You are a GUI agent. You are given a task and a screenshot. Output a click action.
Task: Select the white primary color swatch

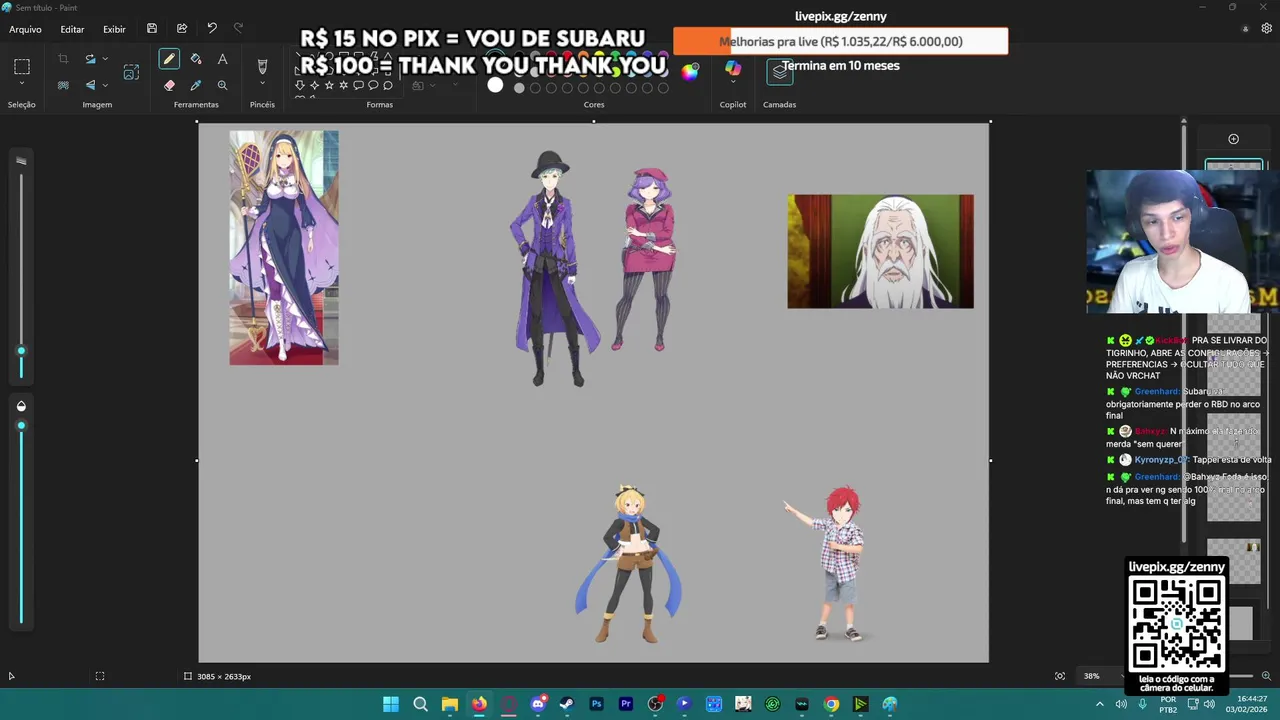click(x=495, y=85)
